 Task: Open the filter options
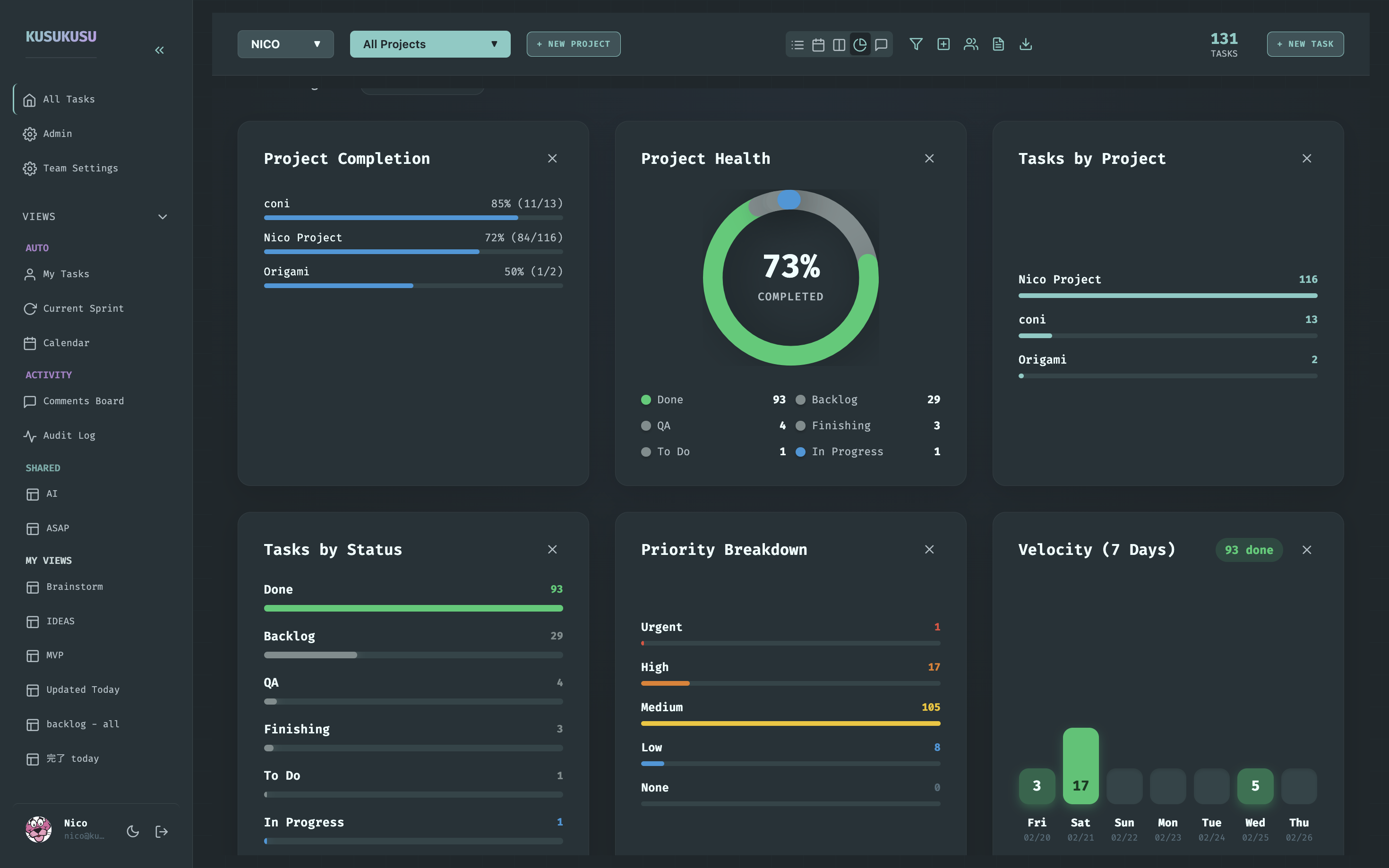pyautogui.click(x=916, y=44)
